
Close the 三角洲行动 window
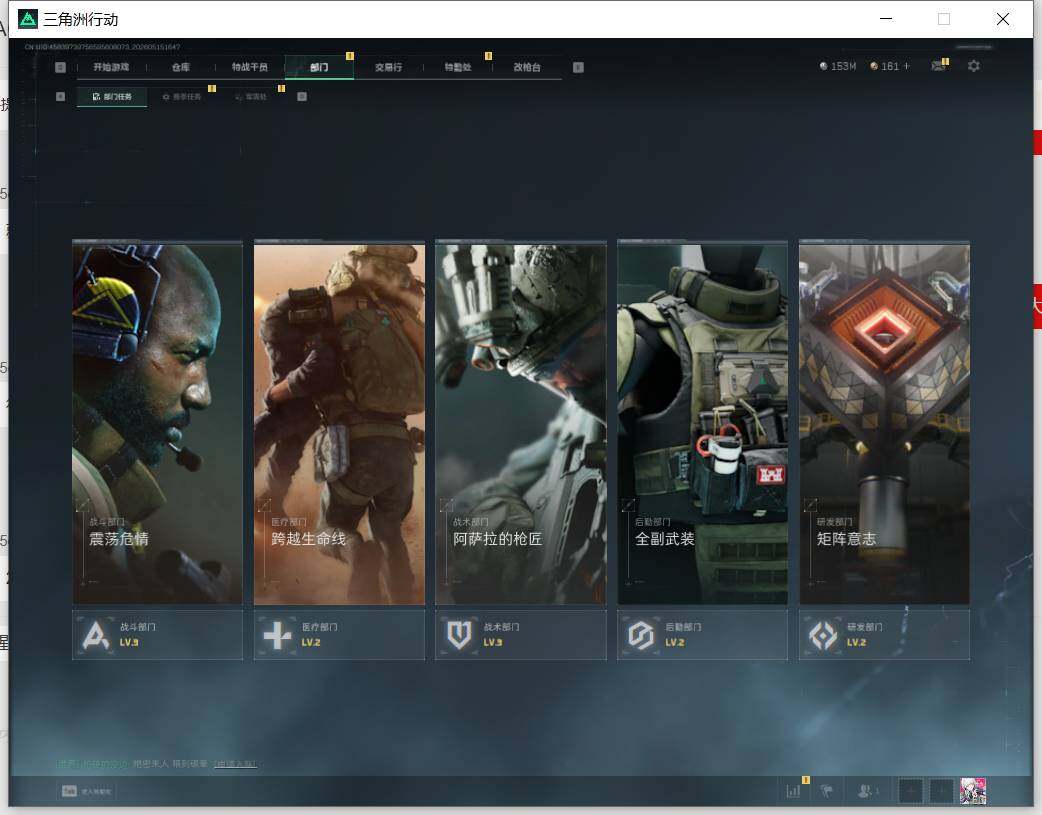1003,19
